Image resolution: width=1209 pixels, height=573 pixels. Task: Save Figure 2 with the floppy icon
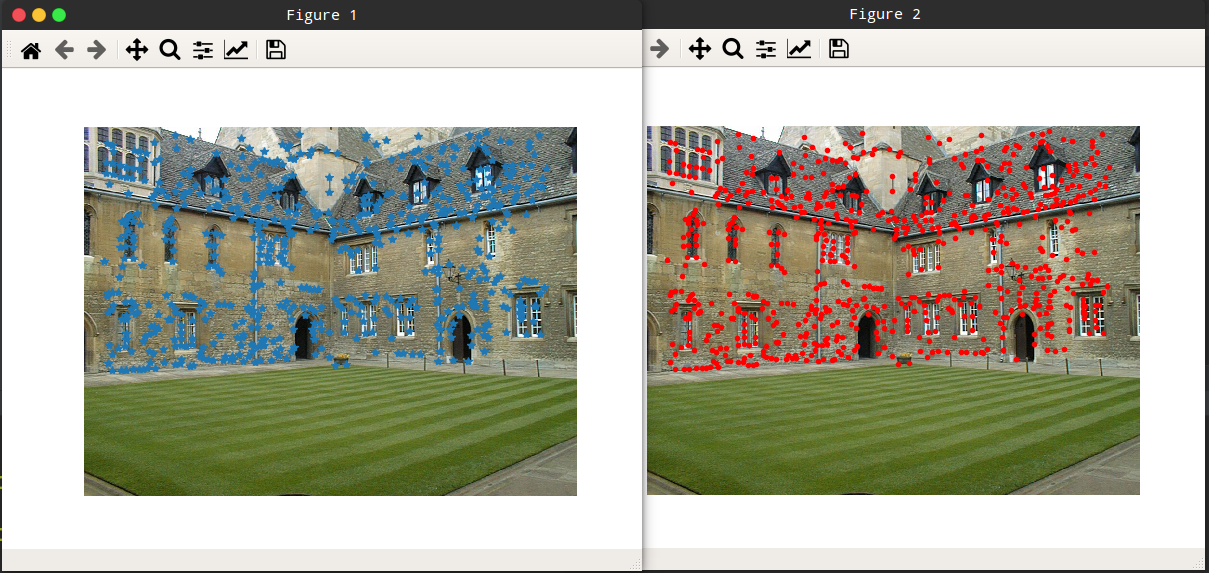pos(839,49)
